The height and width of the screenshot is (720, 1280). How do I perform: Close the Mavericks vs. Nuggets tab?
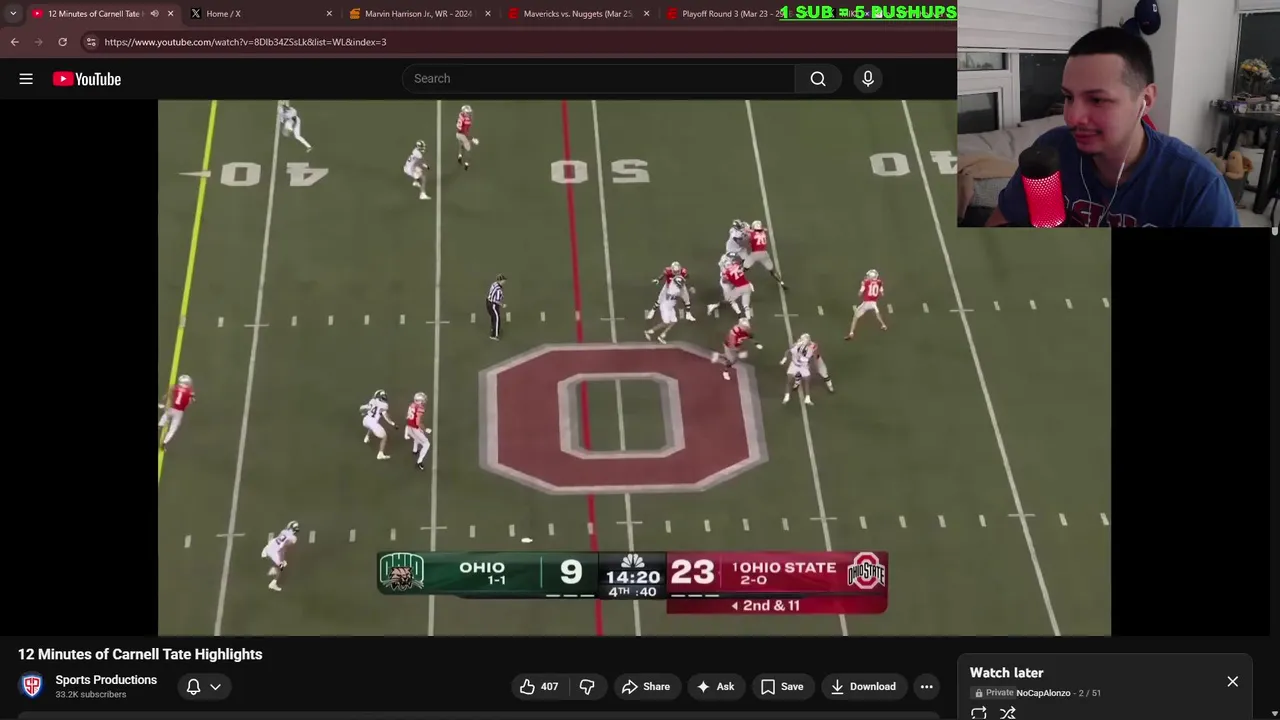pos(646,14)
